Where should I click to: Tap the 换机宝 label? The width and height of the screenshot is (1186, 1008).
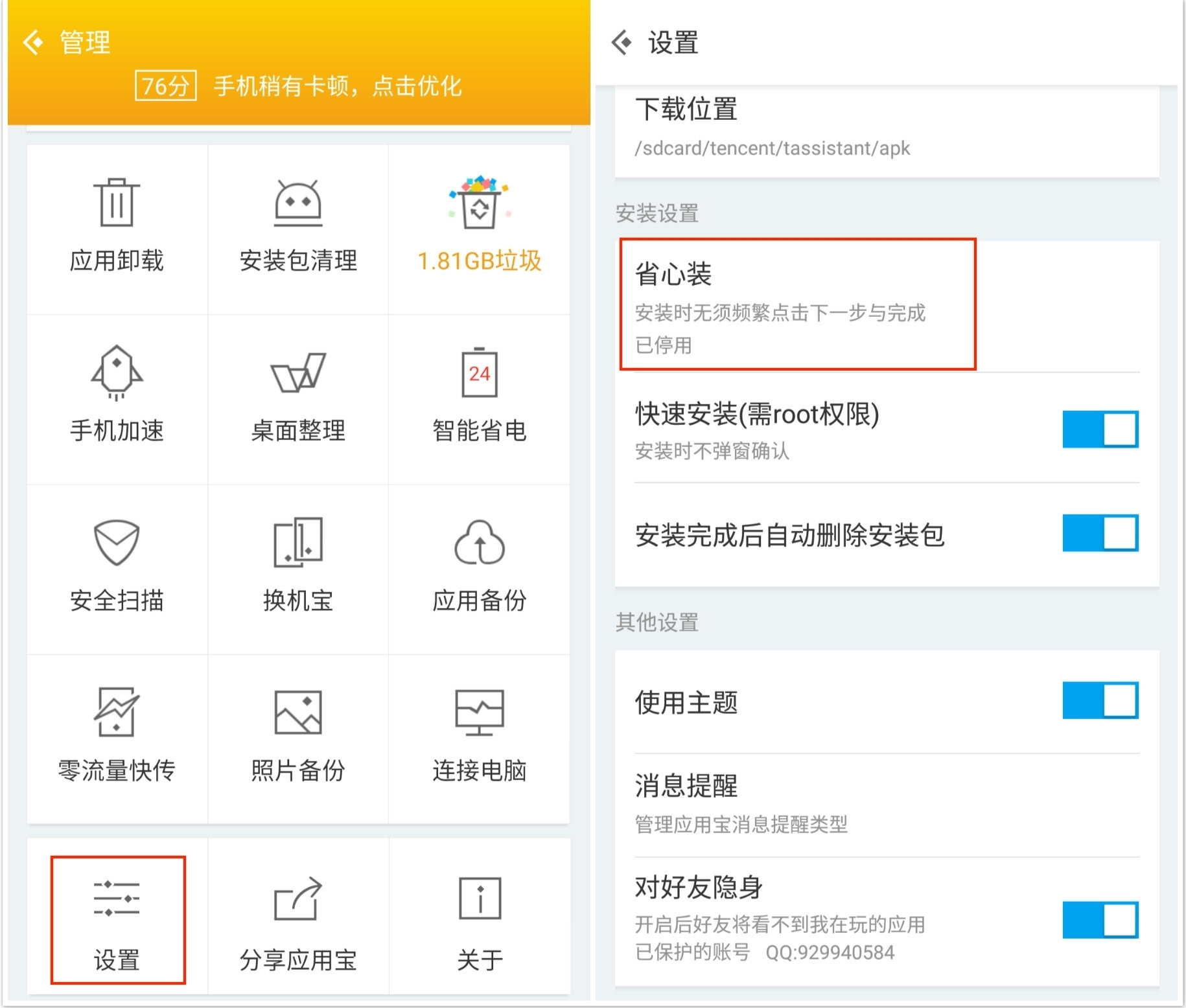point(298,601)
